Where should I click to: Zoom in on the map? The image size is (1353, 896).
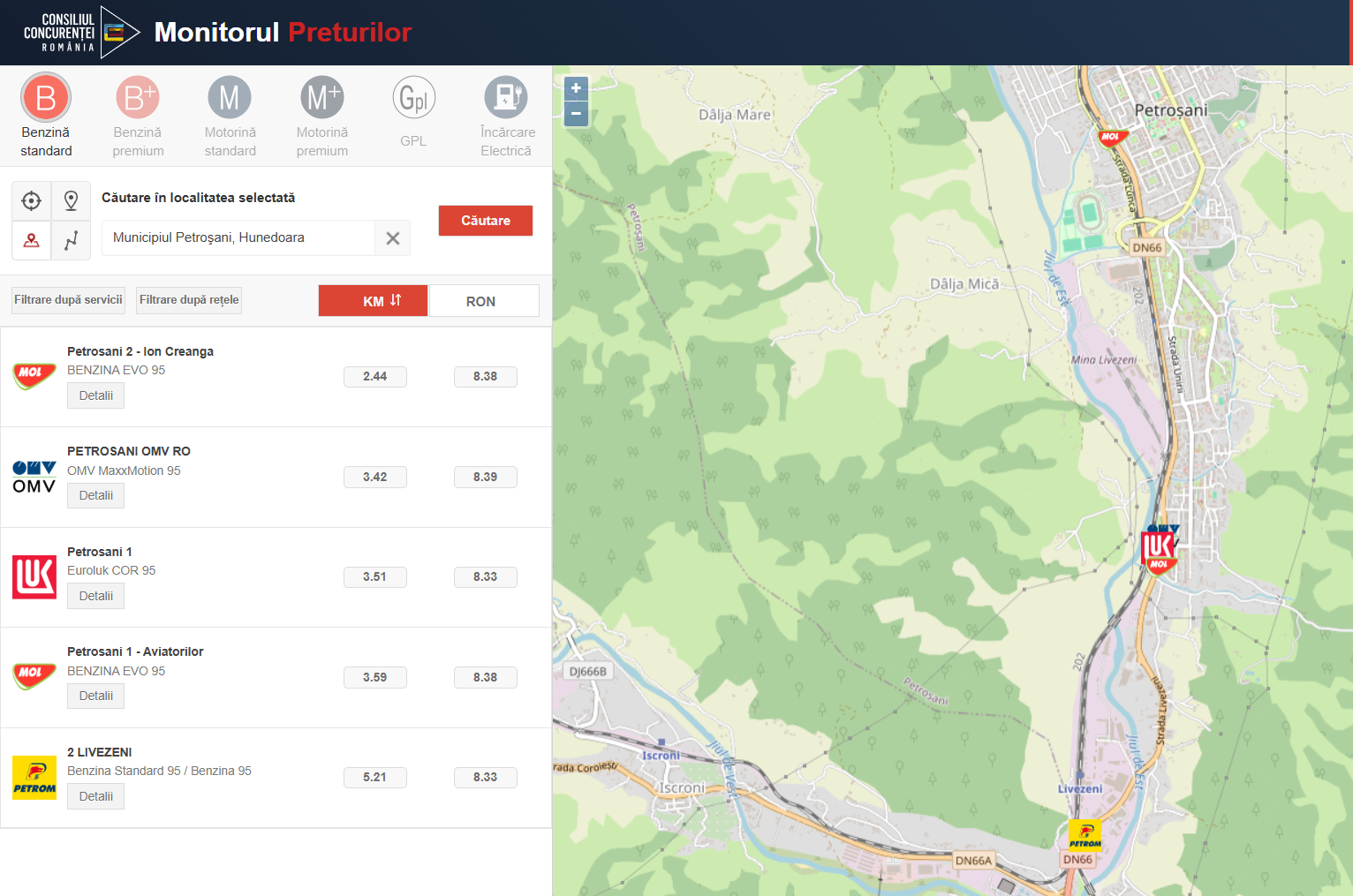[576, 88]
